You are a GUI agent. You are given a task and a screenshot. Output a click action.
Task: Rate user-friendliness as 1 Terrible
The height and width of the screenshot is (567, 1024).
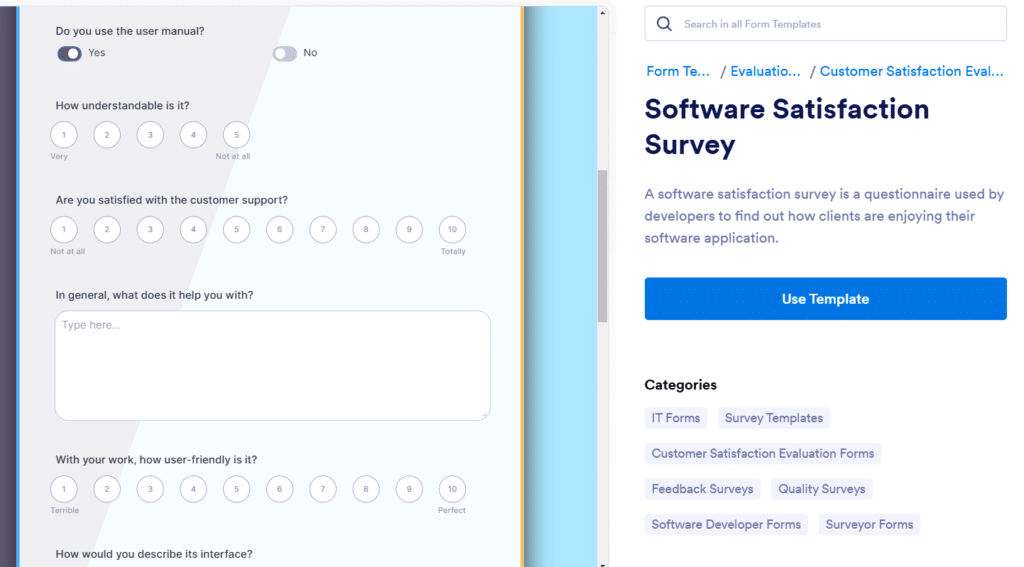[64, 489]
